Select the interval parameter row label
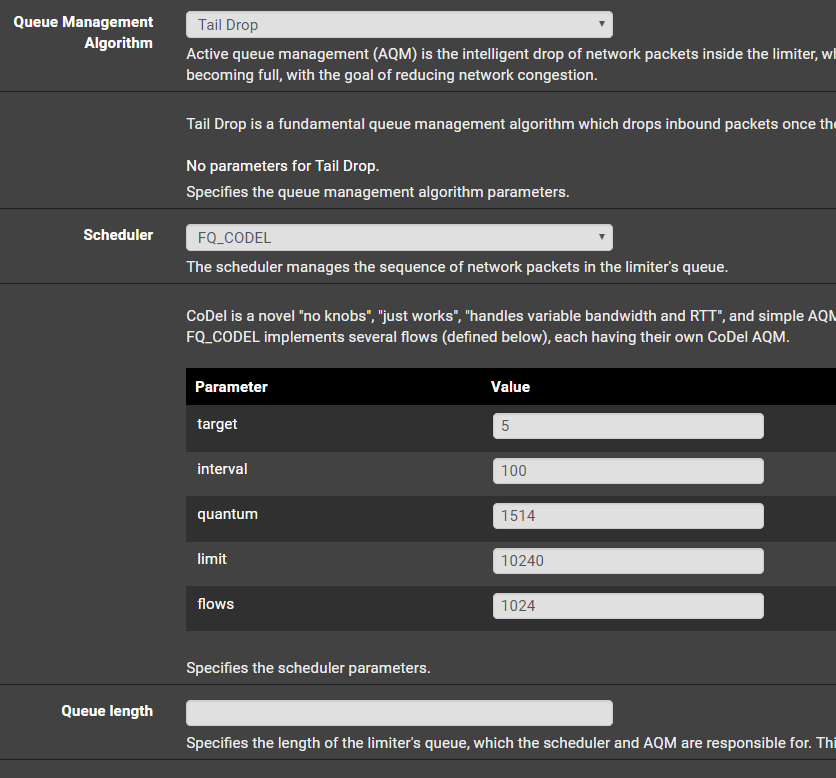Viewport: 836px width, 778px height. 222,469
